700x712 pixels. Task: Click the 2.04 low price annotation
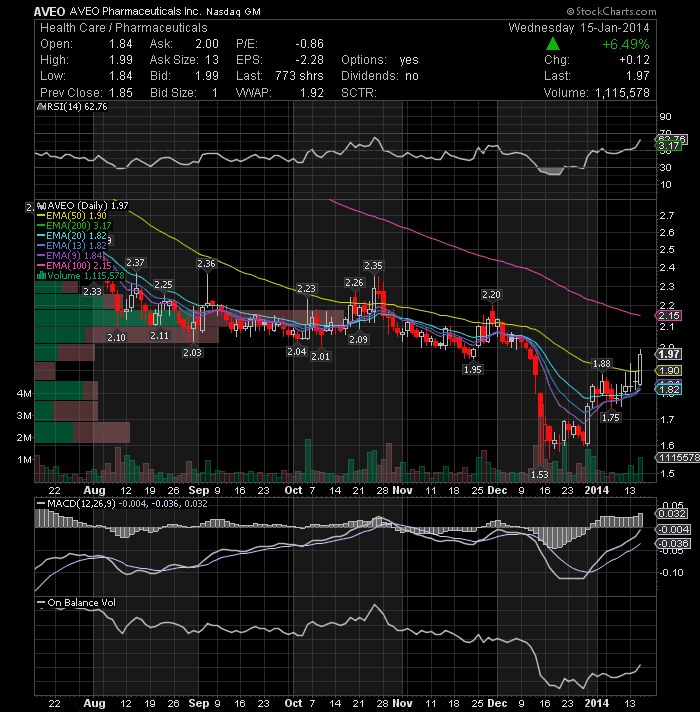297,351
